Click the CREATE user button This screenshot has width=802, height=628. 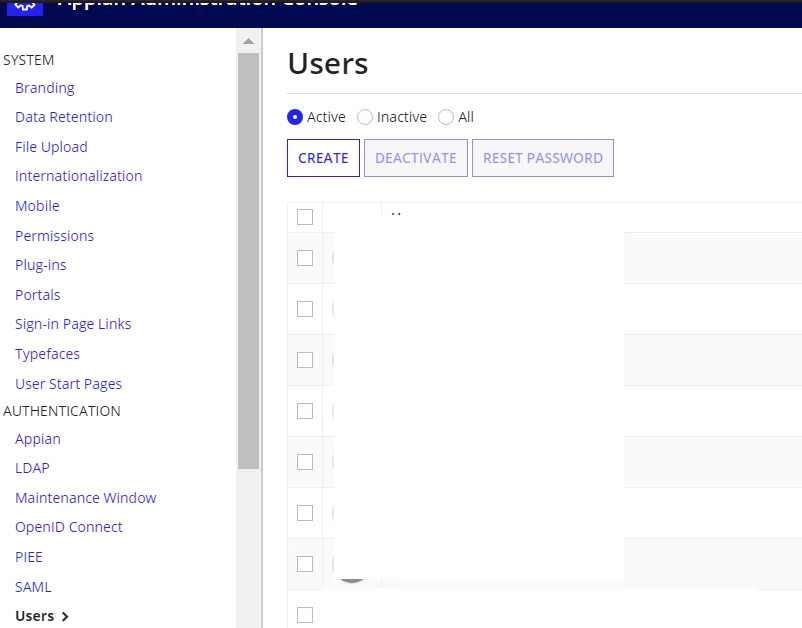(323, 158)
